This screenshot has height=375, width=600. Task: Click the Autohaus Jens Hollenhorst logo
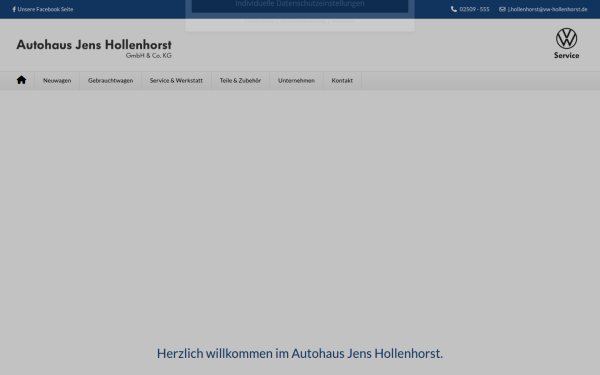[94, 48]
